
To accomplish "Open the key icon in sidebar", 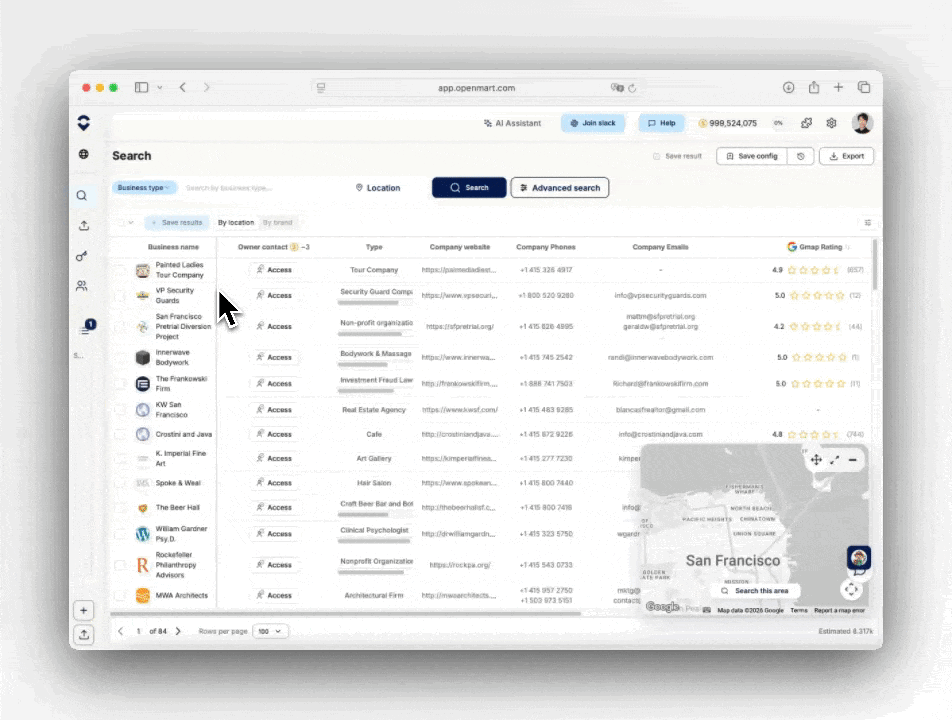I will click(81, 256).
